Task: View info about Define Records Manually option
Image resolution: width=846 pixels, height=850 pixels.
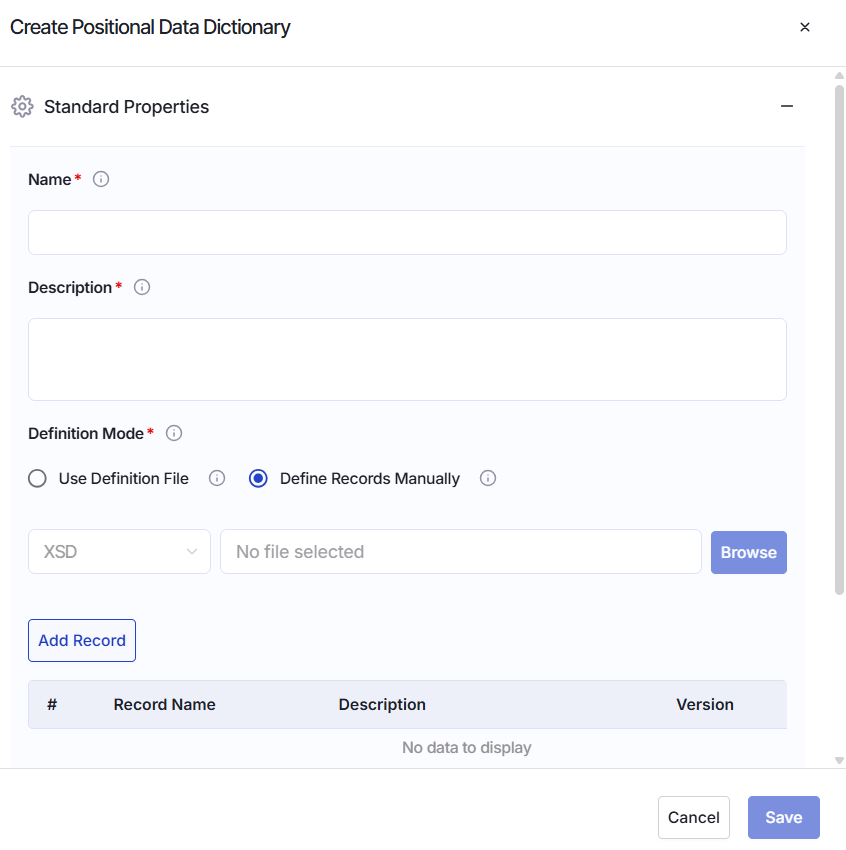Action: 488,478
